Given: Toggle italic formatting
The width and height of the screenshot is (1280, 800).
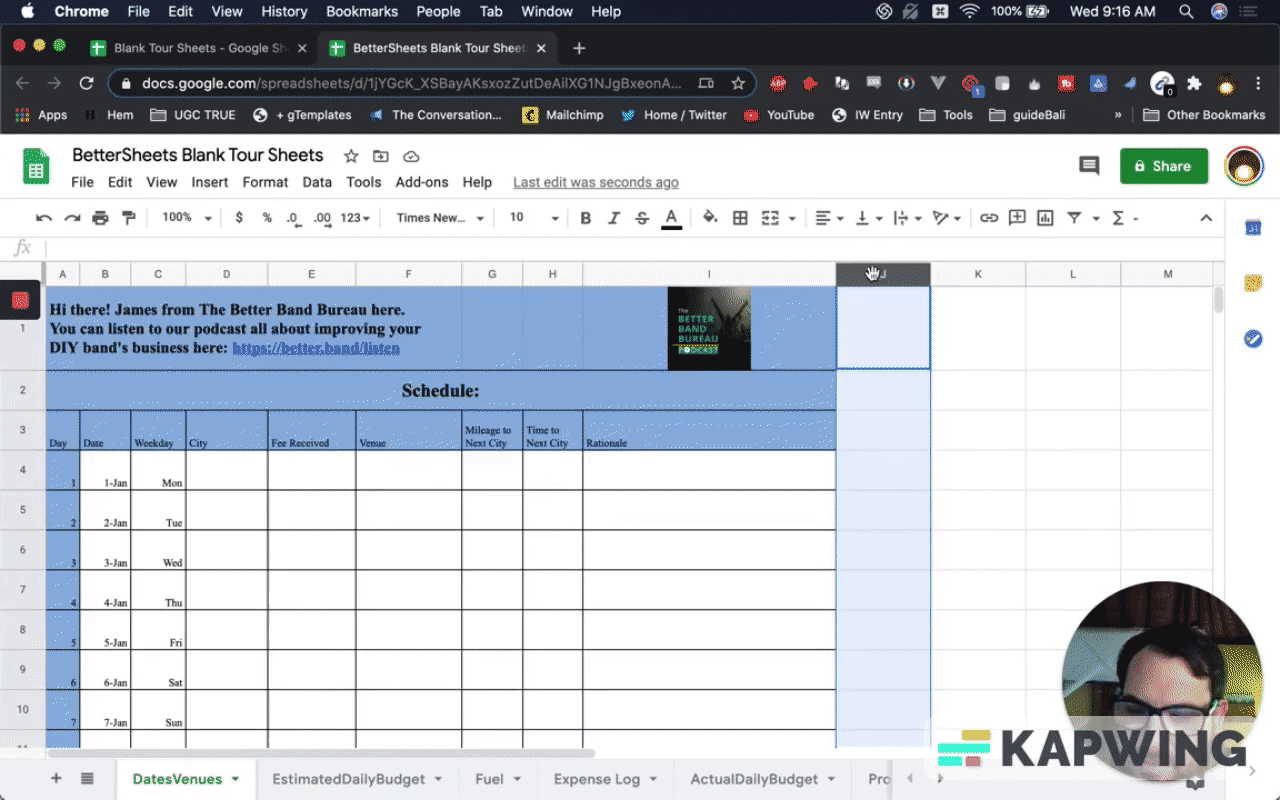Looking at the screenshot, I should tap(614, 218).
